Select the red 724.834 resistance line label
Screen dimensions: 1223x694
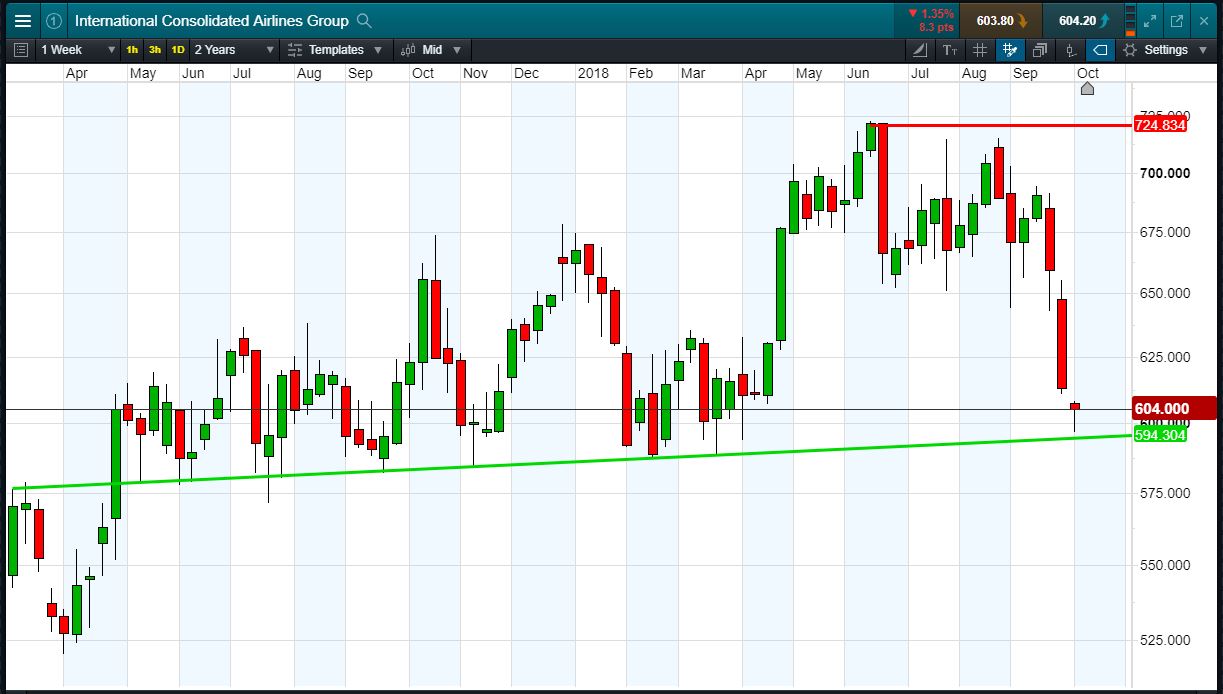(x=1160, y=125)
